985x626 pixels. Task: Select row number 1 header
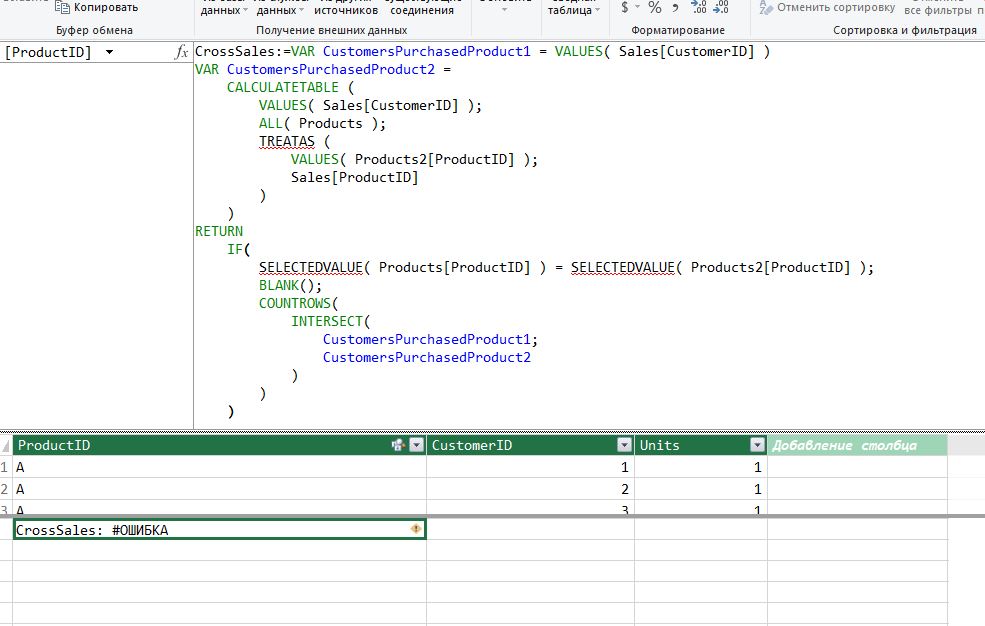(5, 467)
